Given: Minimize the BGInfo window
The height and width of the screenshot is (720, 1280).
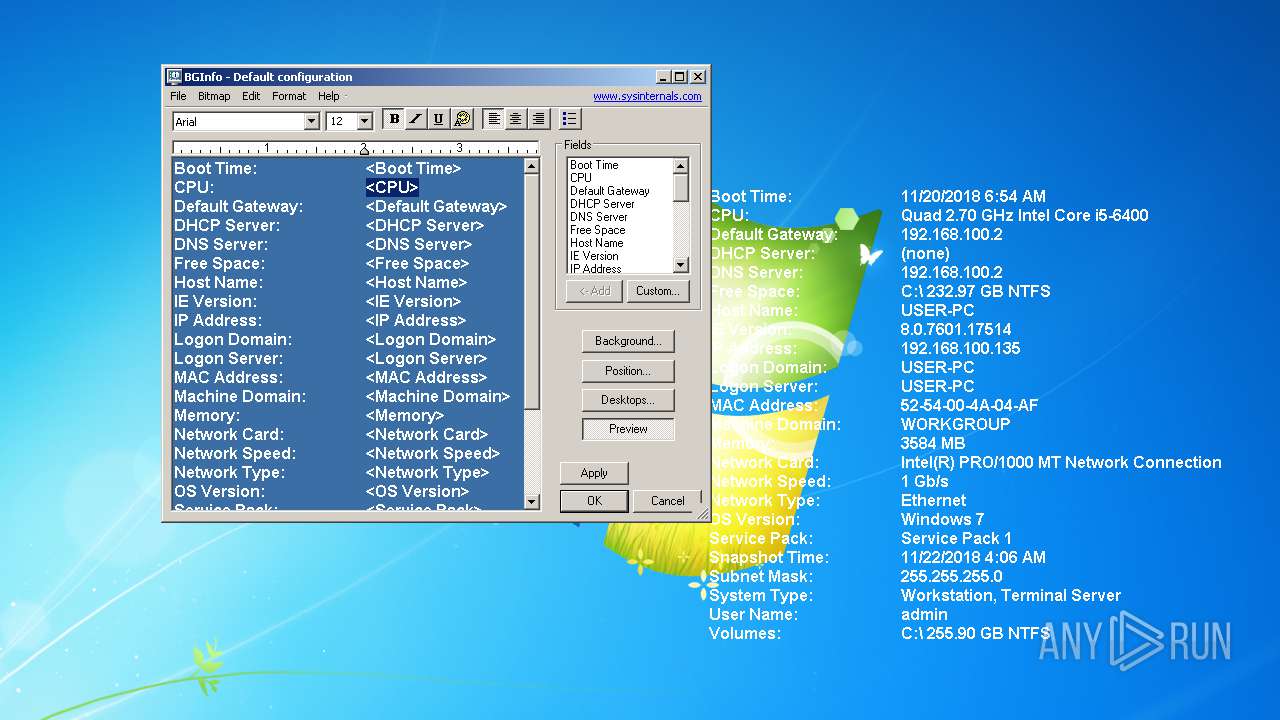Looking at the screenshot, I should pyautogui.click(x=664, y=77).
